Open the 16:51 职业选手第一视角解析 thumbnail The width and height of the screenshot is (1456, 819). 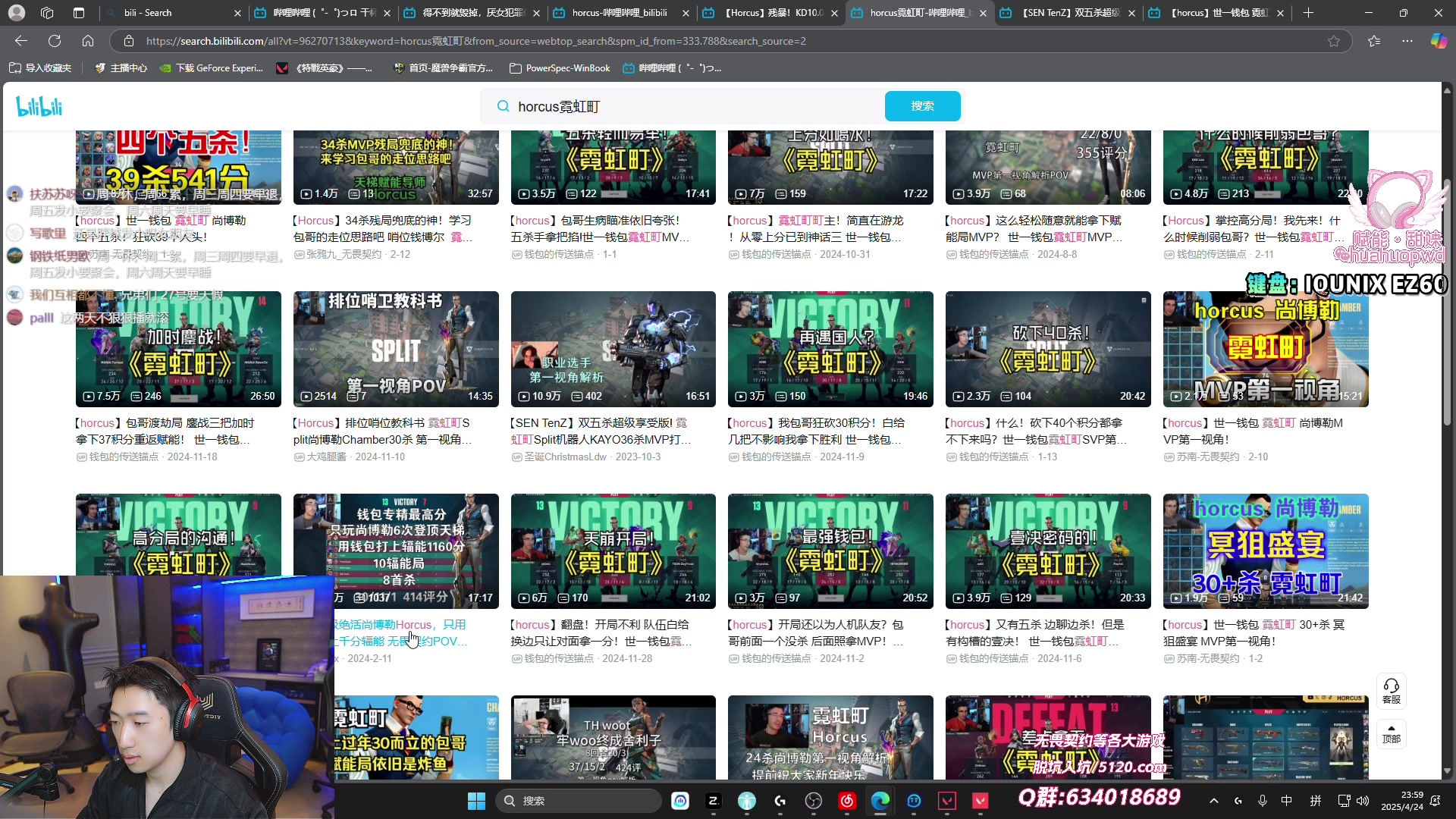pos(613,349)
